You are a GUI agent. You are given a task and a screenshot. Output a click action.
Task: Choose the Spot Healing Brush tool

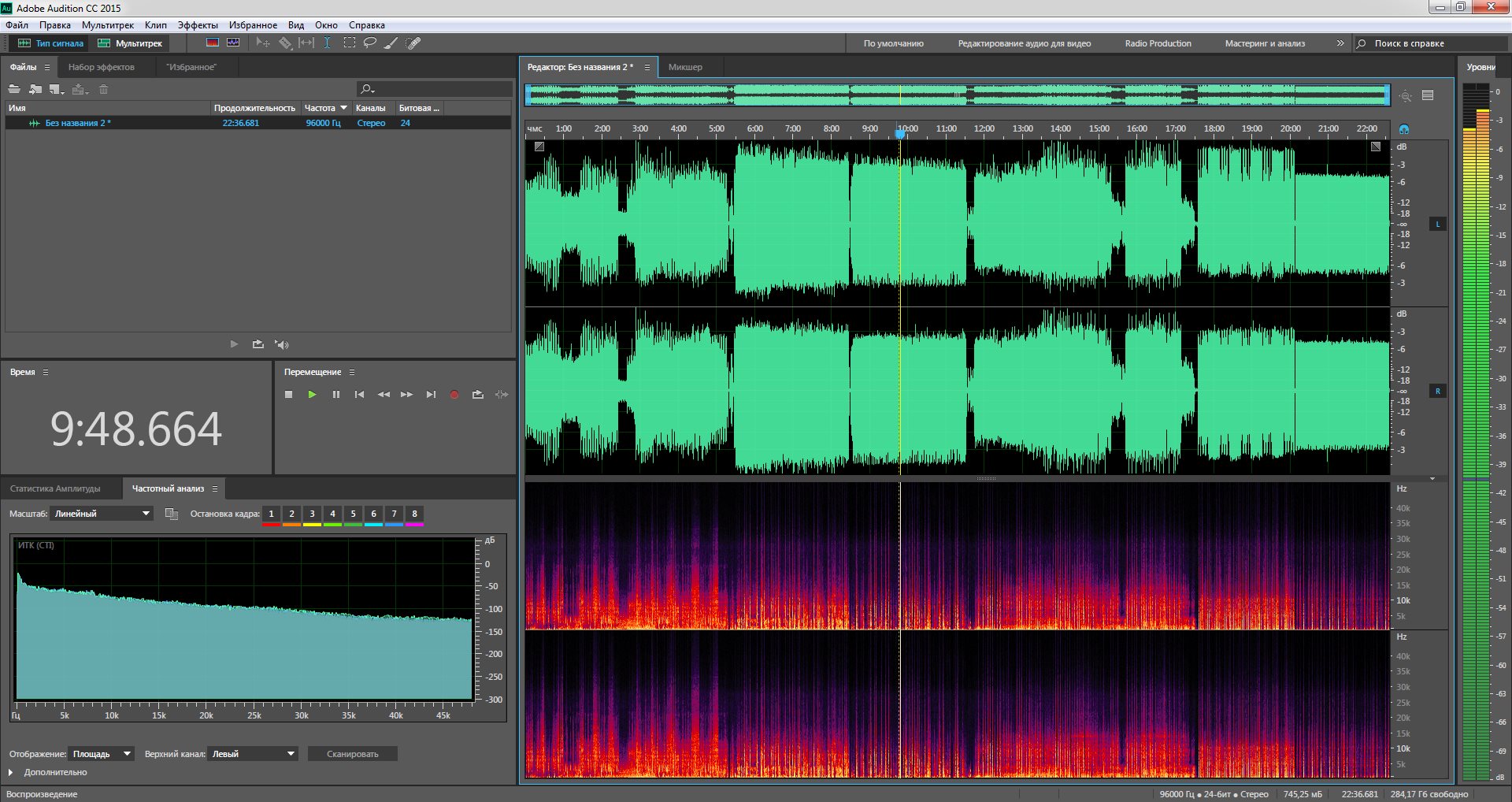[413, 43]
